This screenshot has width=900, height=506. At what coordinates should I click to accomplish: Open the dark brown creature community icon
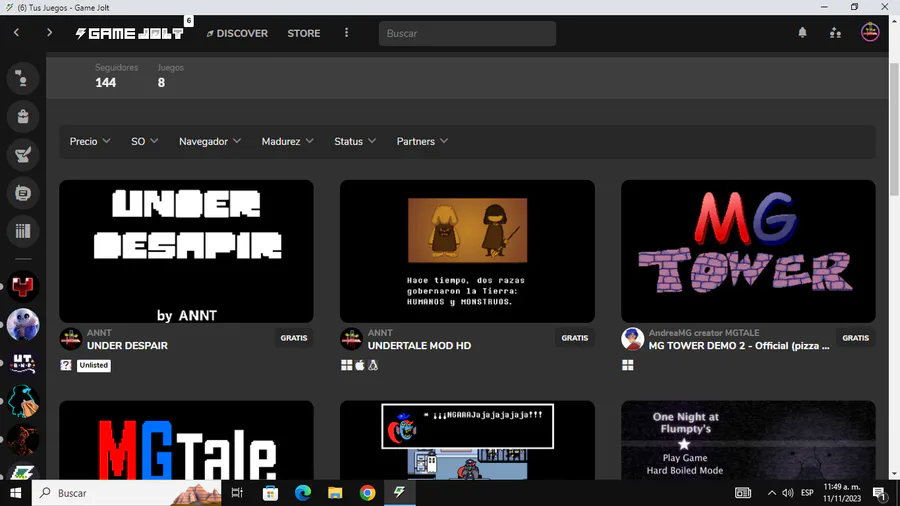23,439
